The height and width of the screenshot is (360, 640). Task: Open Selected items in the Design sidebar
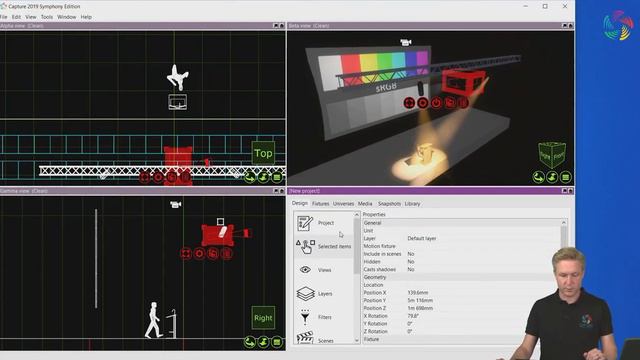(323, 247)
